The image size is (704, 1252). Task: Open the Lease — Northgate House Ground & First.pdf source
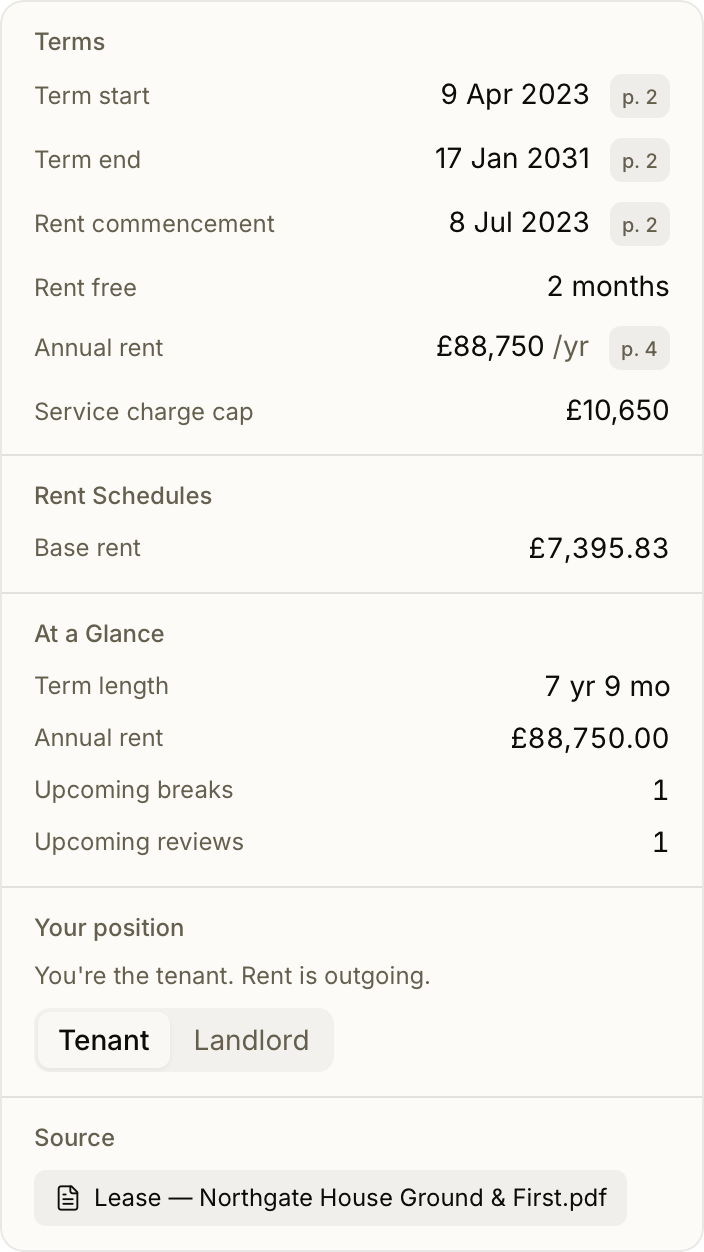(330, 1198)
